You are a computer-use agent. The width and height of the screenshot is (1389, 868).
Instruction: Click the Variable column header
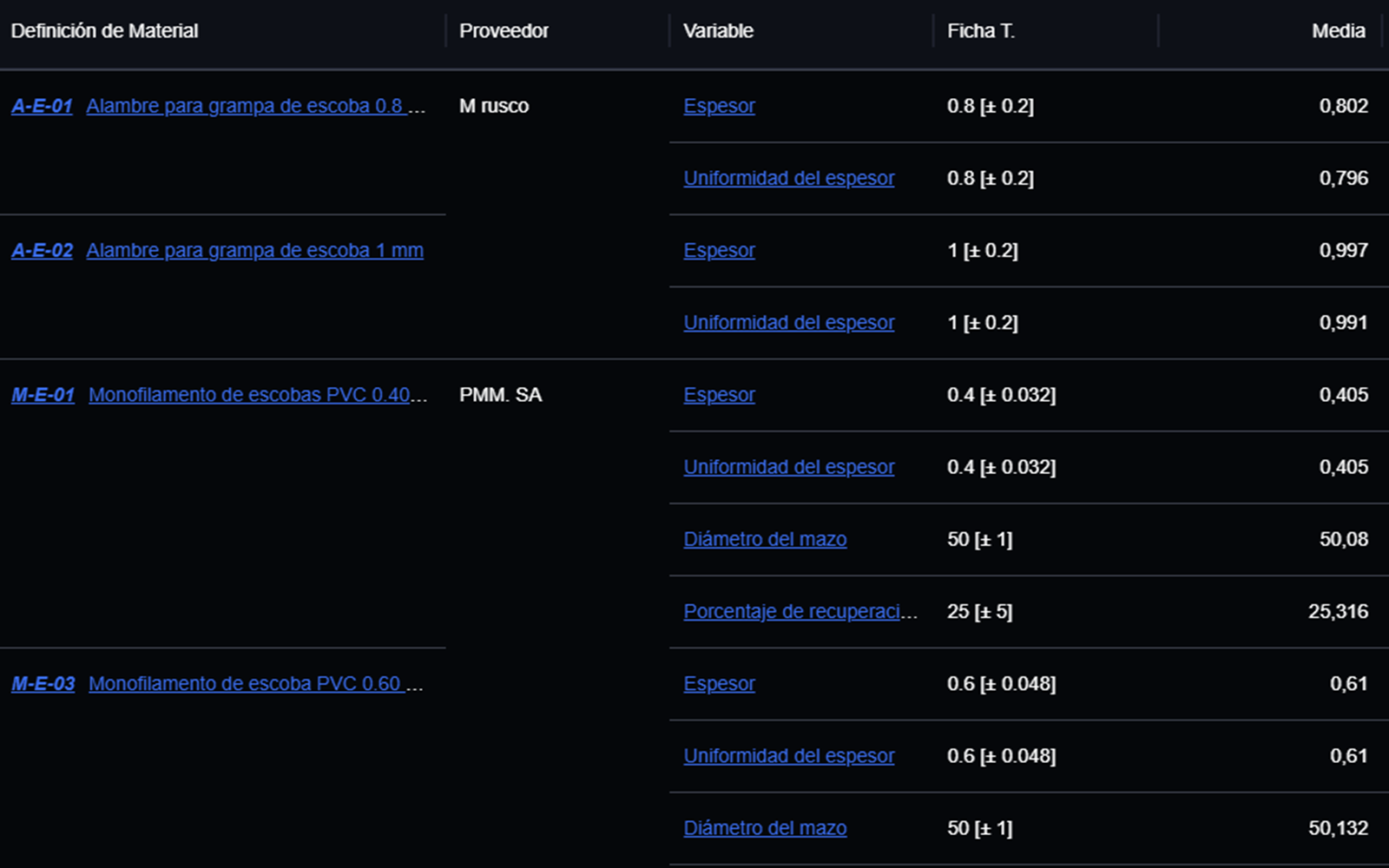coord(718,31)
